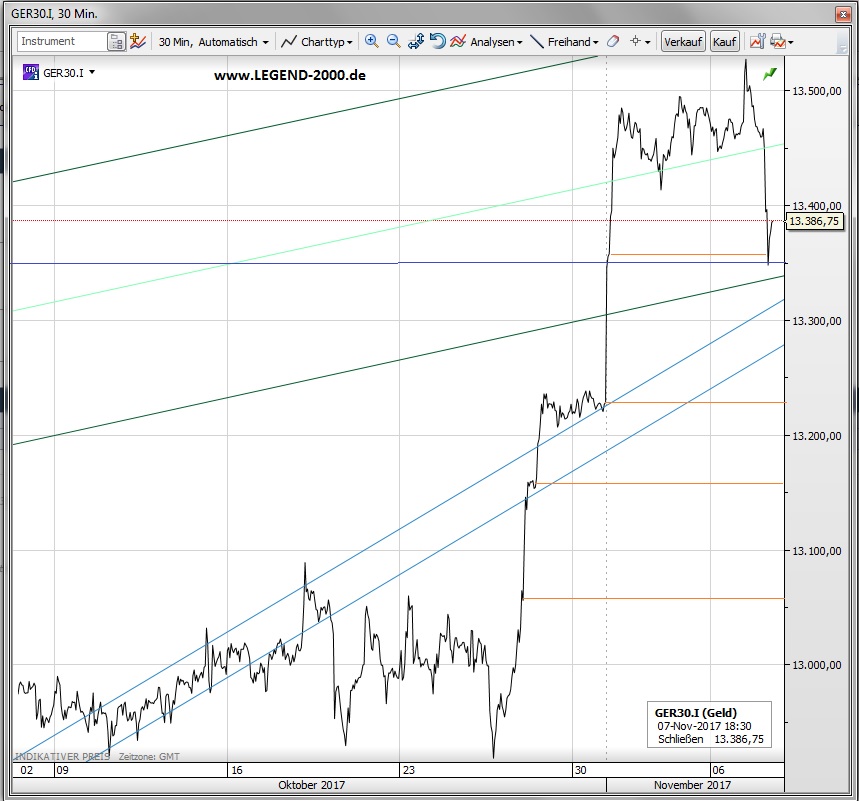Click the green arrow icon in chart corner
The image size is (859, 801).
770,74
